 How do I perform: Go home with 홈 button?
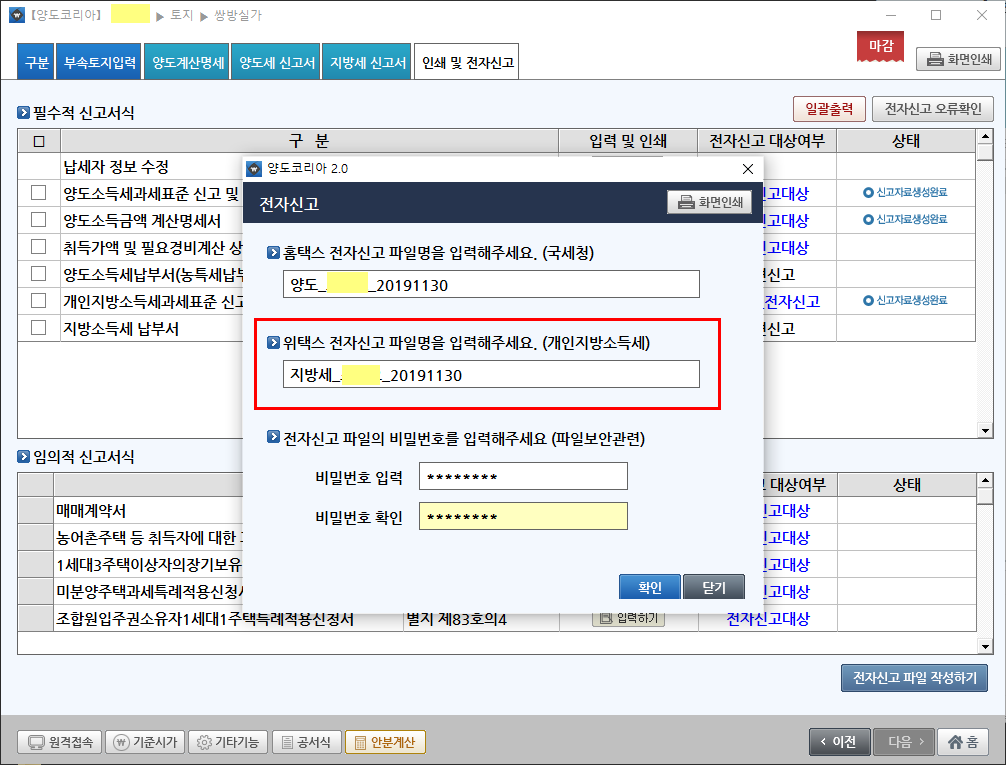[962, 742]
